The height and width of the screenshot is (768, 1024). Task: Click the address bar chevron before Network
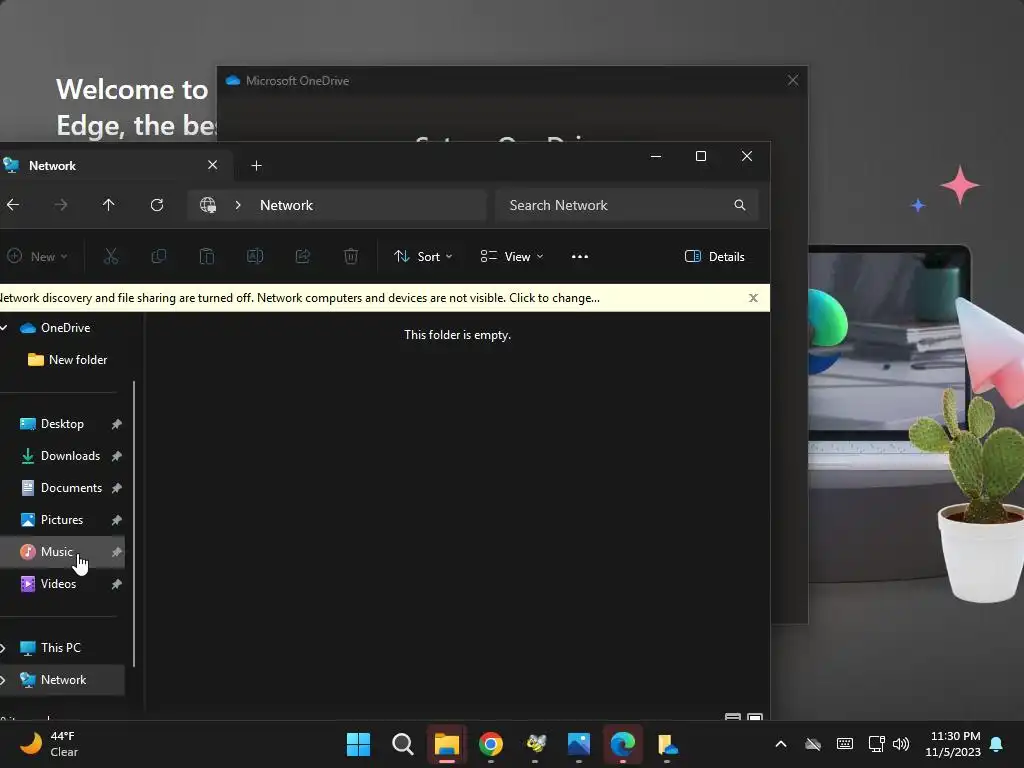[x=238, y=205]
